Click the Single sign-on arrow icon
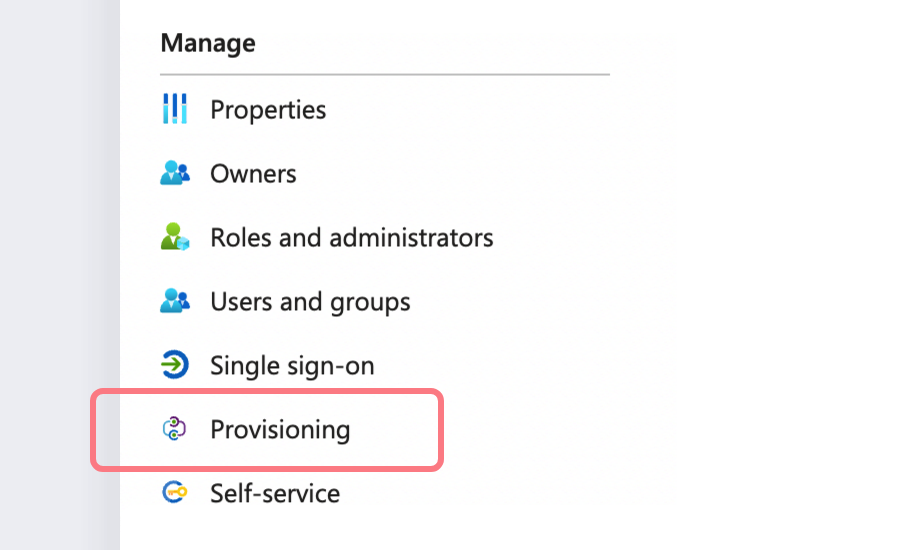This screenshot has height=550, width=912. 175,365
